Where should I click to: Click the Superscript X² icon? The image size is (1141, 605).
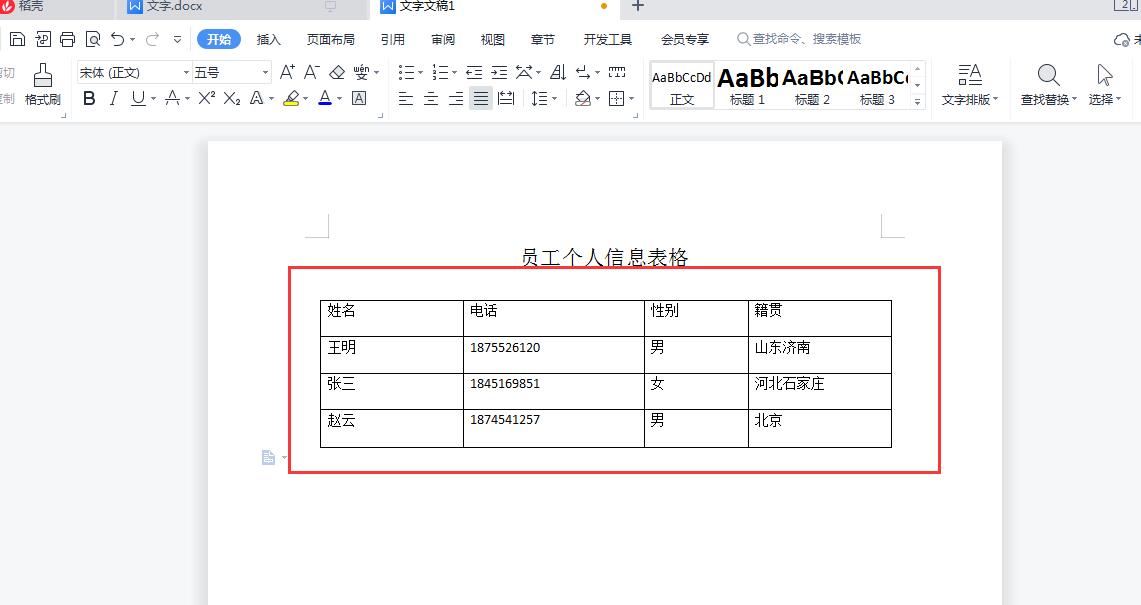click(207, 98)
